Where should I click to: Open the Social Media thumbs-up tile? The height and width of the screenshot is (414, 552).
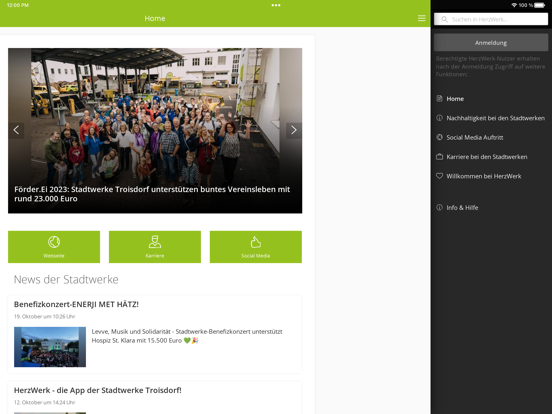(x=256, y=247)
